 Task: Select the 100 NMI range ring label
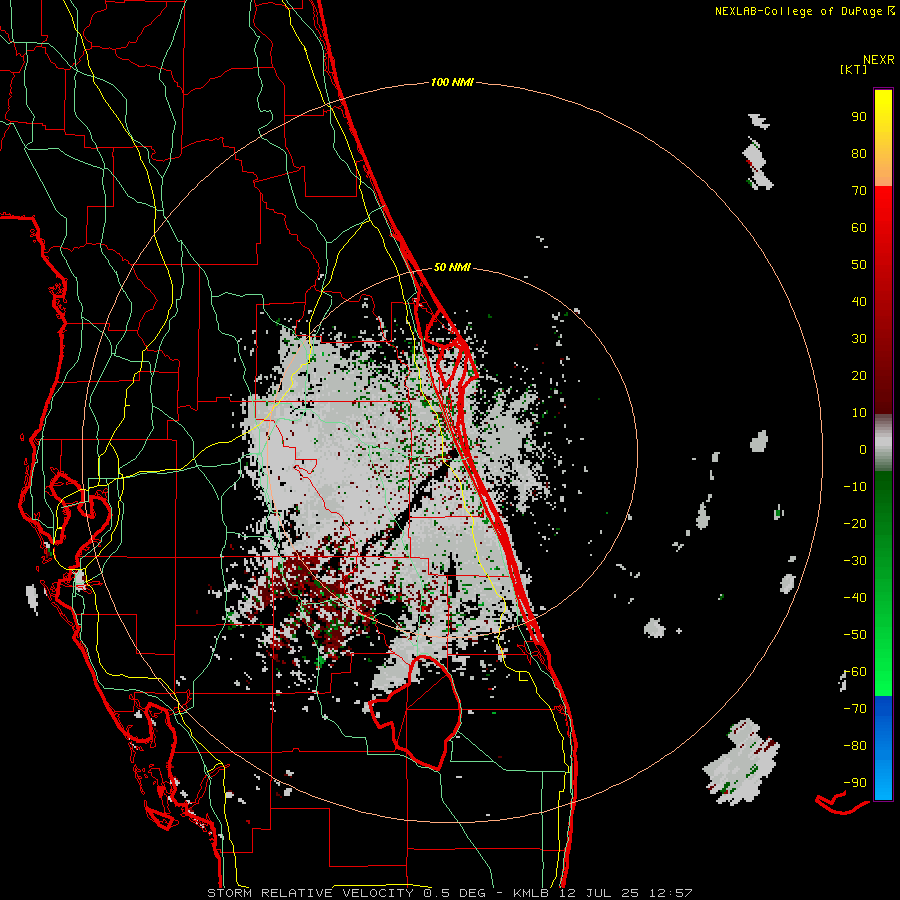pos(452,83)
